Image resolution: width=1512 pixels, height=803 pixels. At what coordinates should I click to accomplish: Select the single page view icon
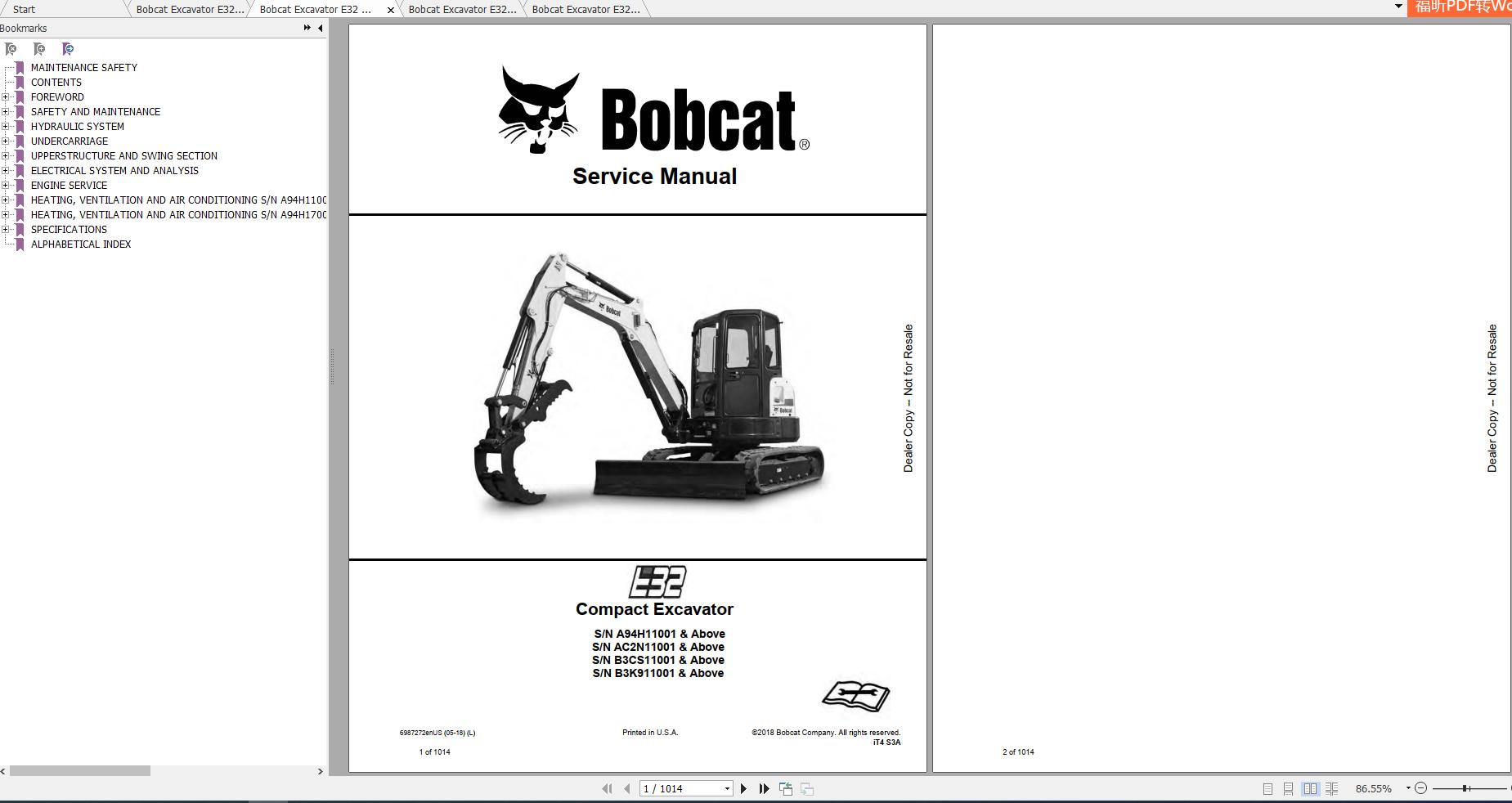coord(1267,788)
